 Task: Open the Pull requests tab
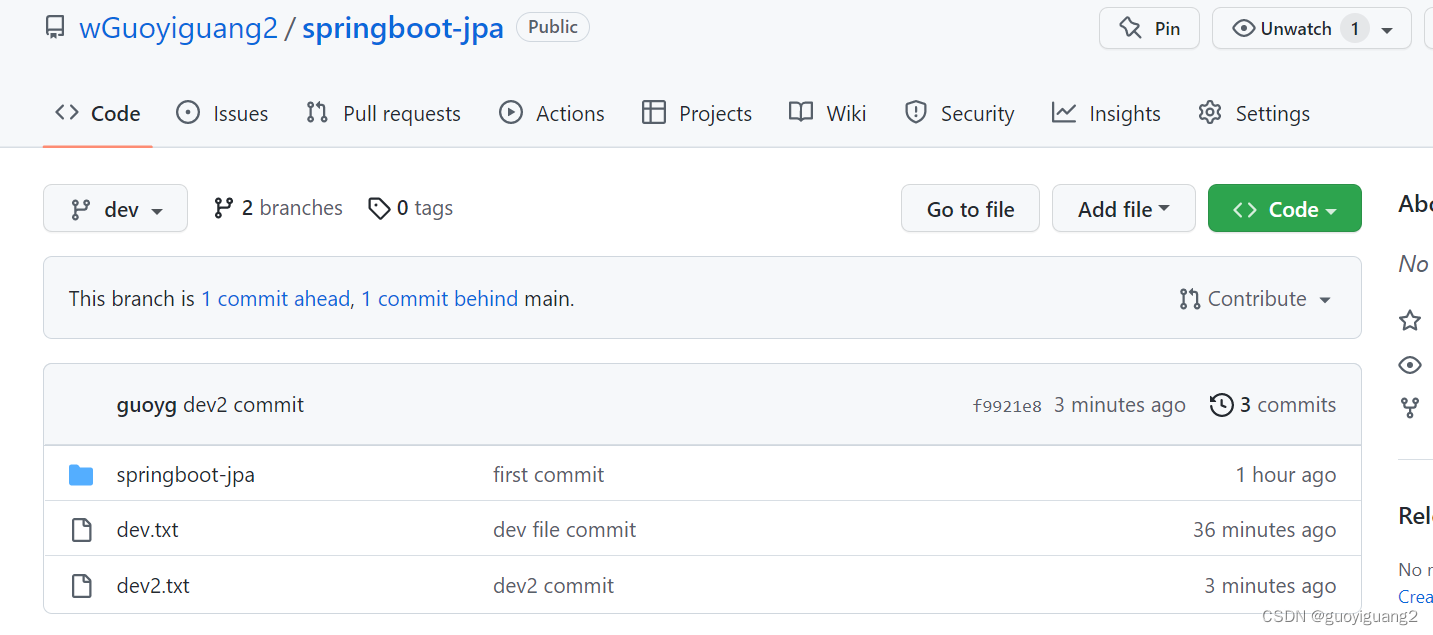pos(383,113)
